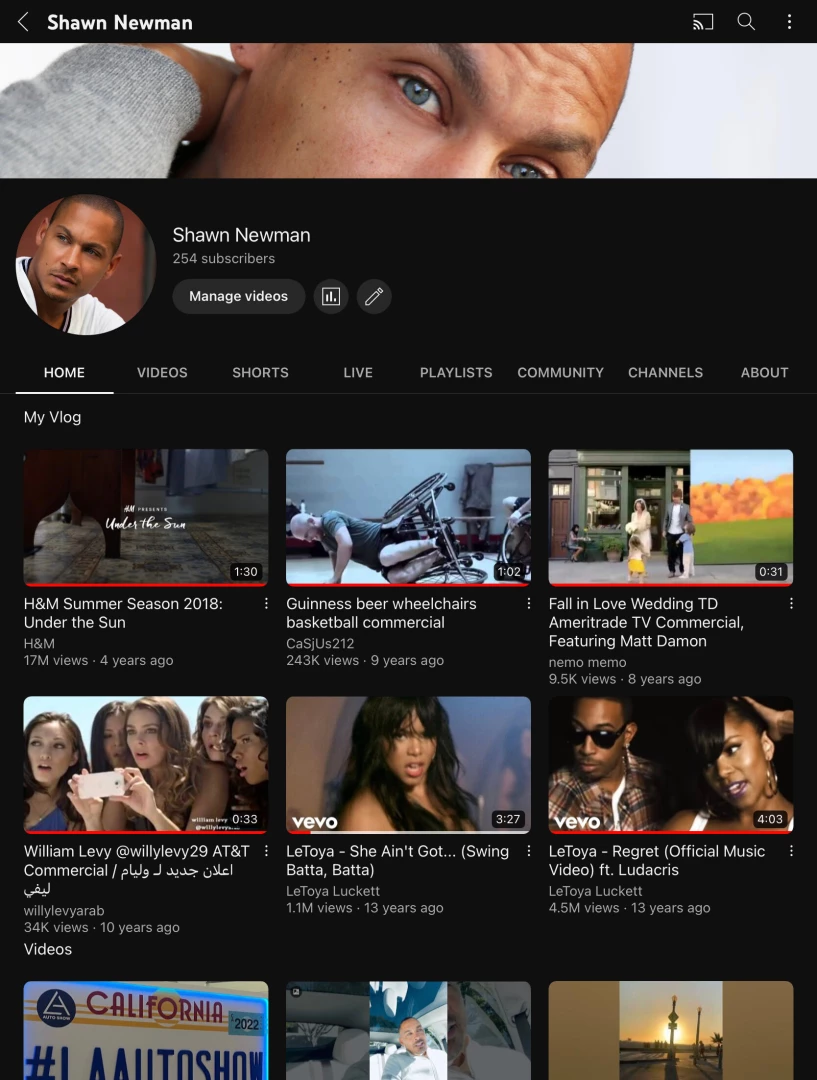Click the 'CaSjUs212' channel name

pos(320,643)
